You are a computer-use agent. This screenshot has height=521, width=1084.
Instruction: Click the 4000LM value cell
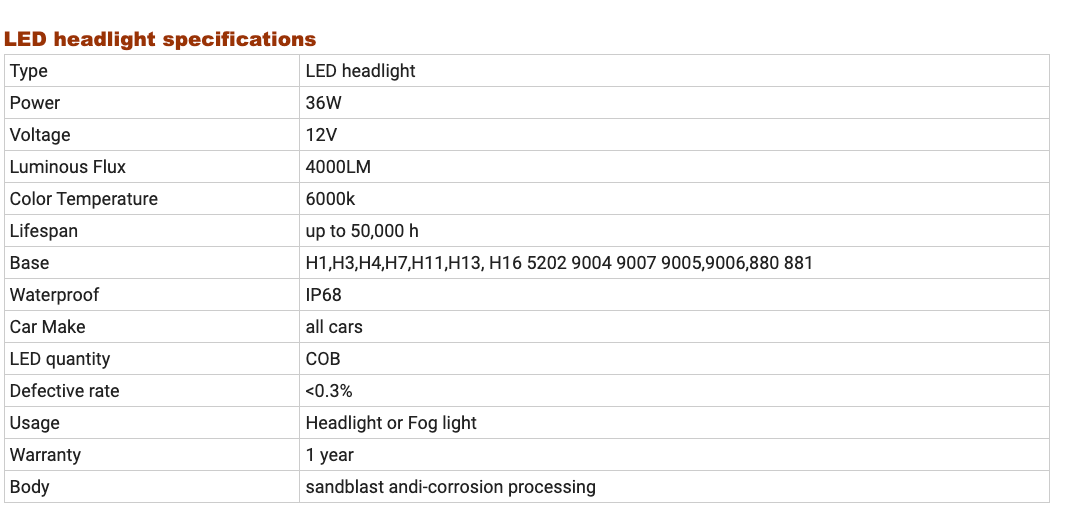(x=674, y=167)
